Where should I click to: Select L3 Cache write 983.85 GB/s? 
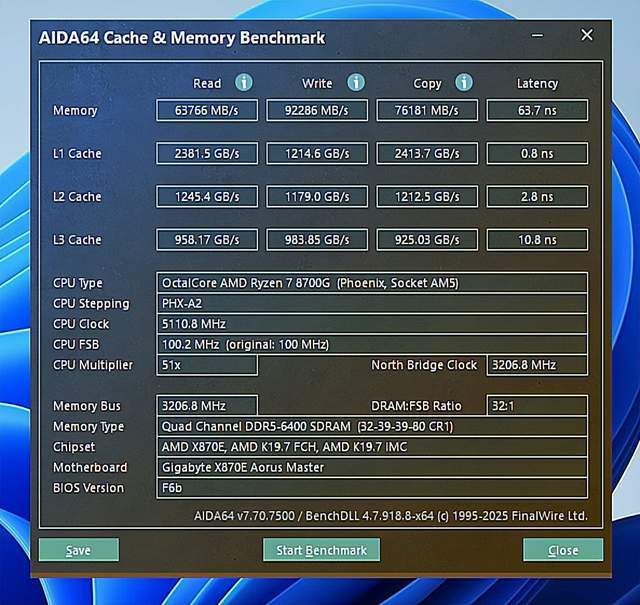point(317,240)
